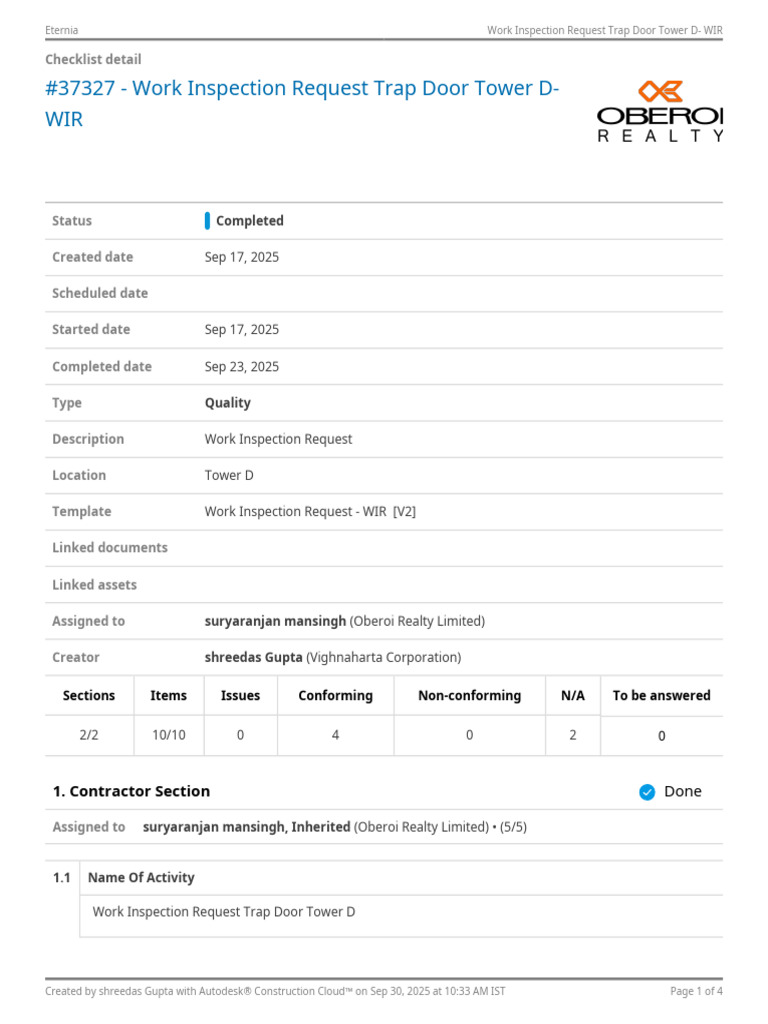Click assignee suryaranjan mansingh name
The height and width of the screenshot is (1024, 768).
(x=275, y=621)
